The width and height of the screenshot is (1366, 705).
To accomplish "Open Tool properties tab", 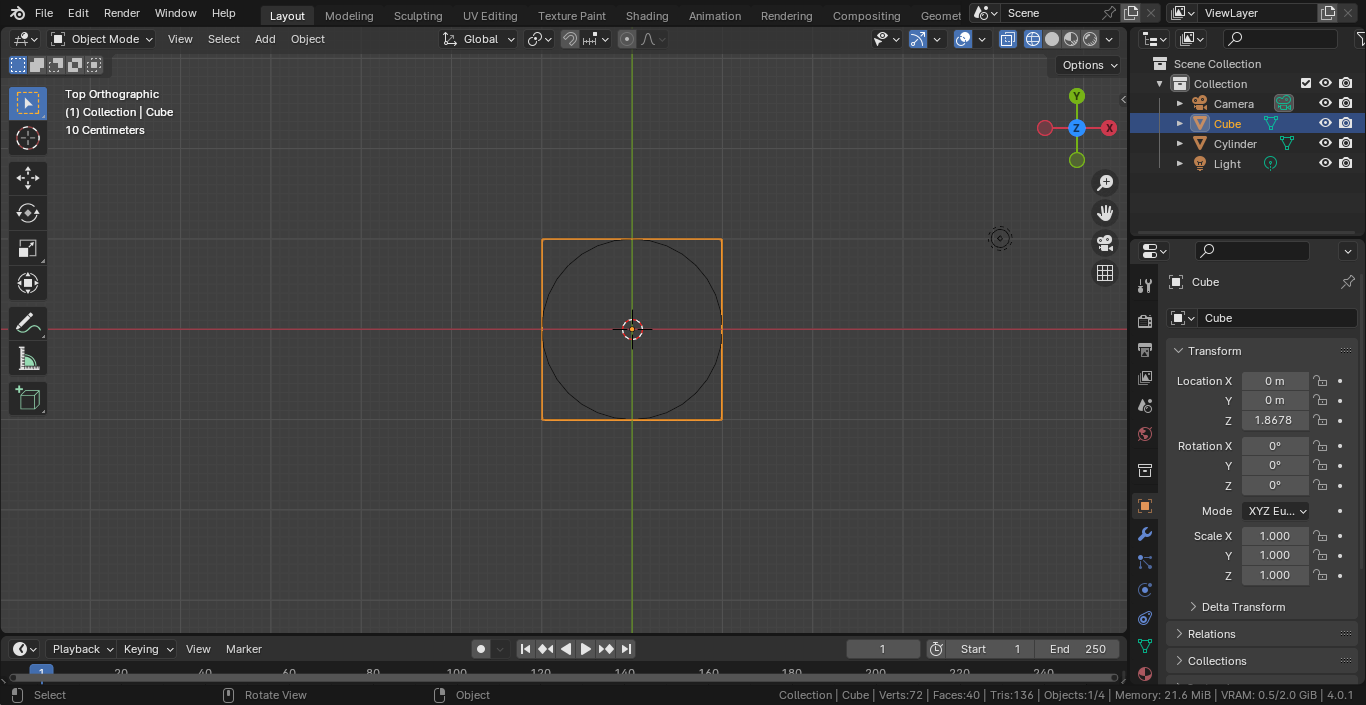I will point(1145,286).
